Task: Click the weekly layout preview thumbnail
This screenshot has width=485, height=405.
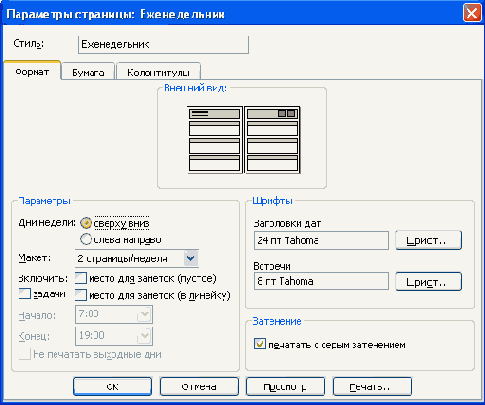Action: (244, 140)
